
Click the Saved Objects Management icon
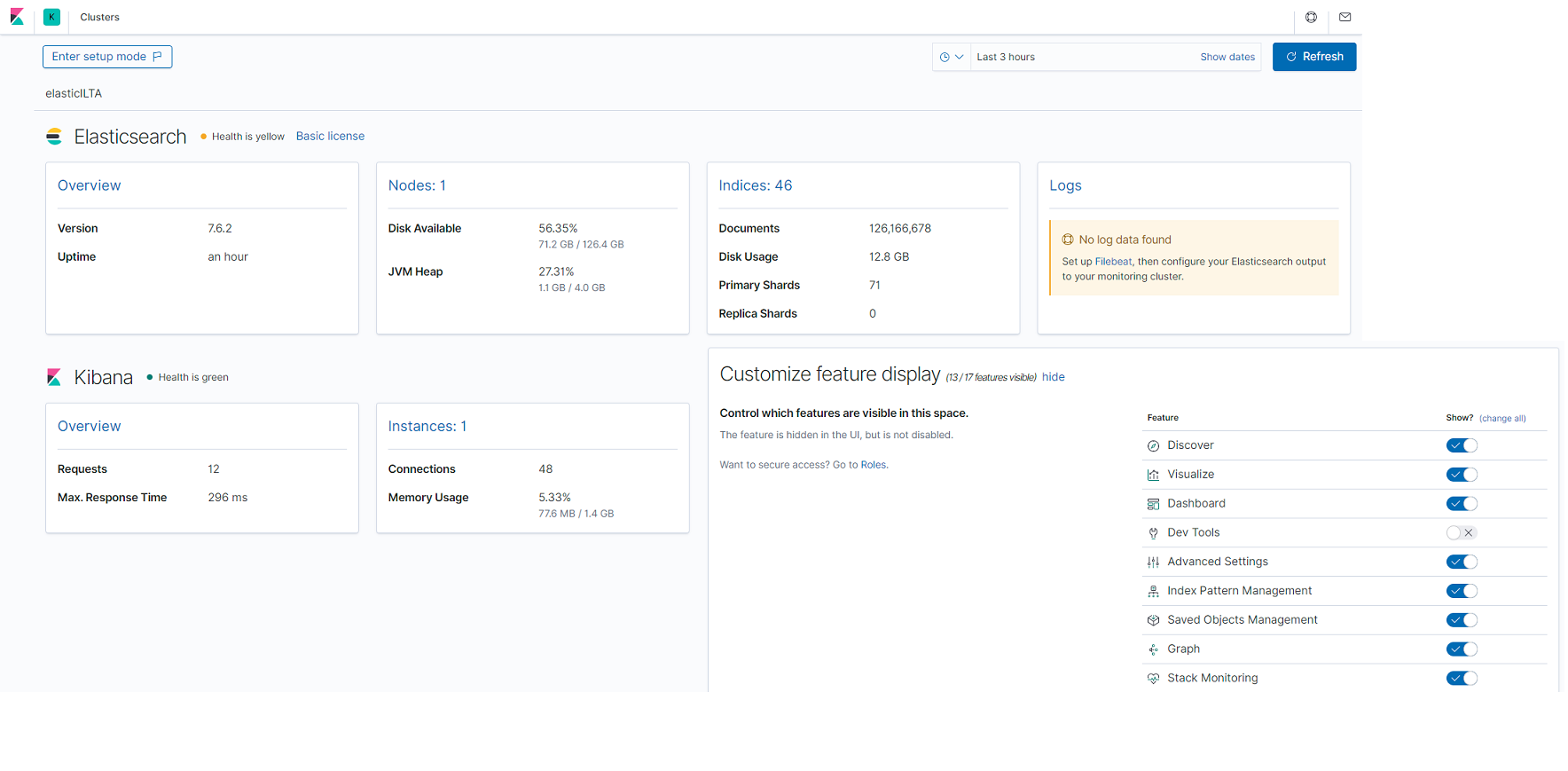[1153, 620]
